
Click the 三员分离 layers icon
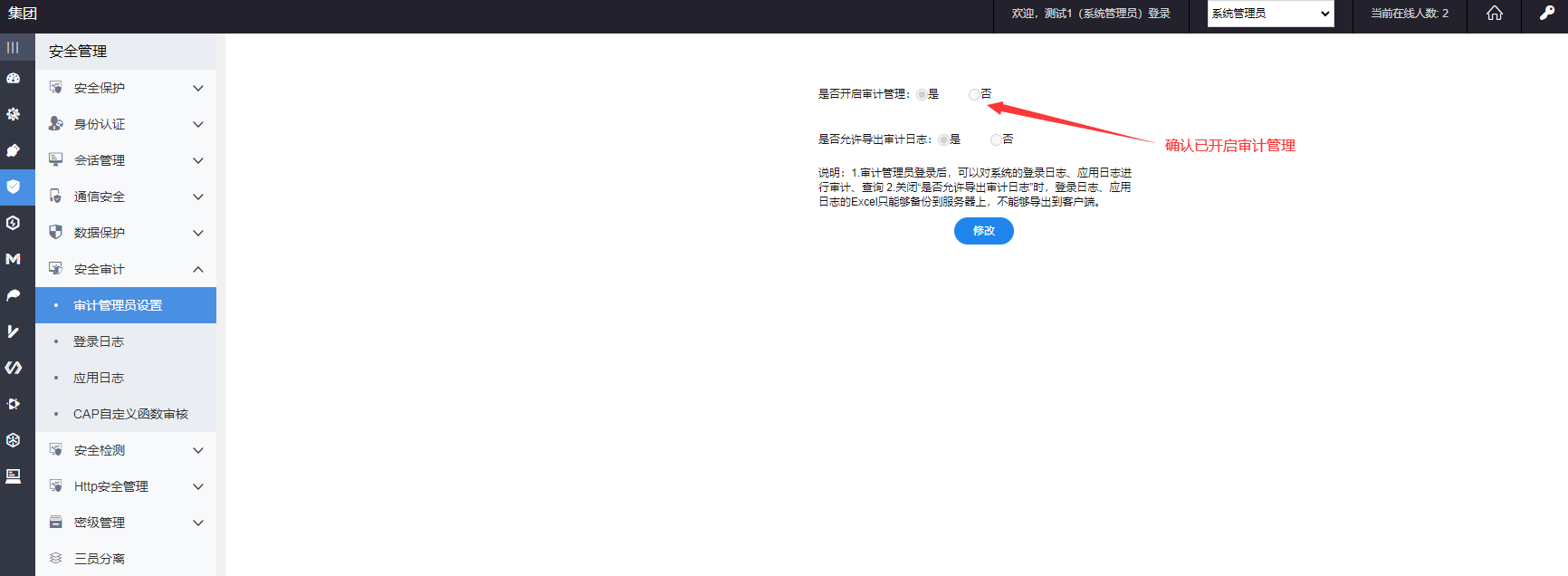point(55,558)
